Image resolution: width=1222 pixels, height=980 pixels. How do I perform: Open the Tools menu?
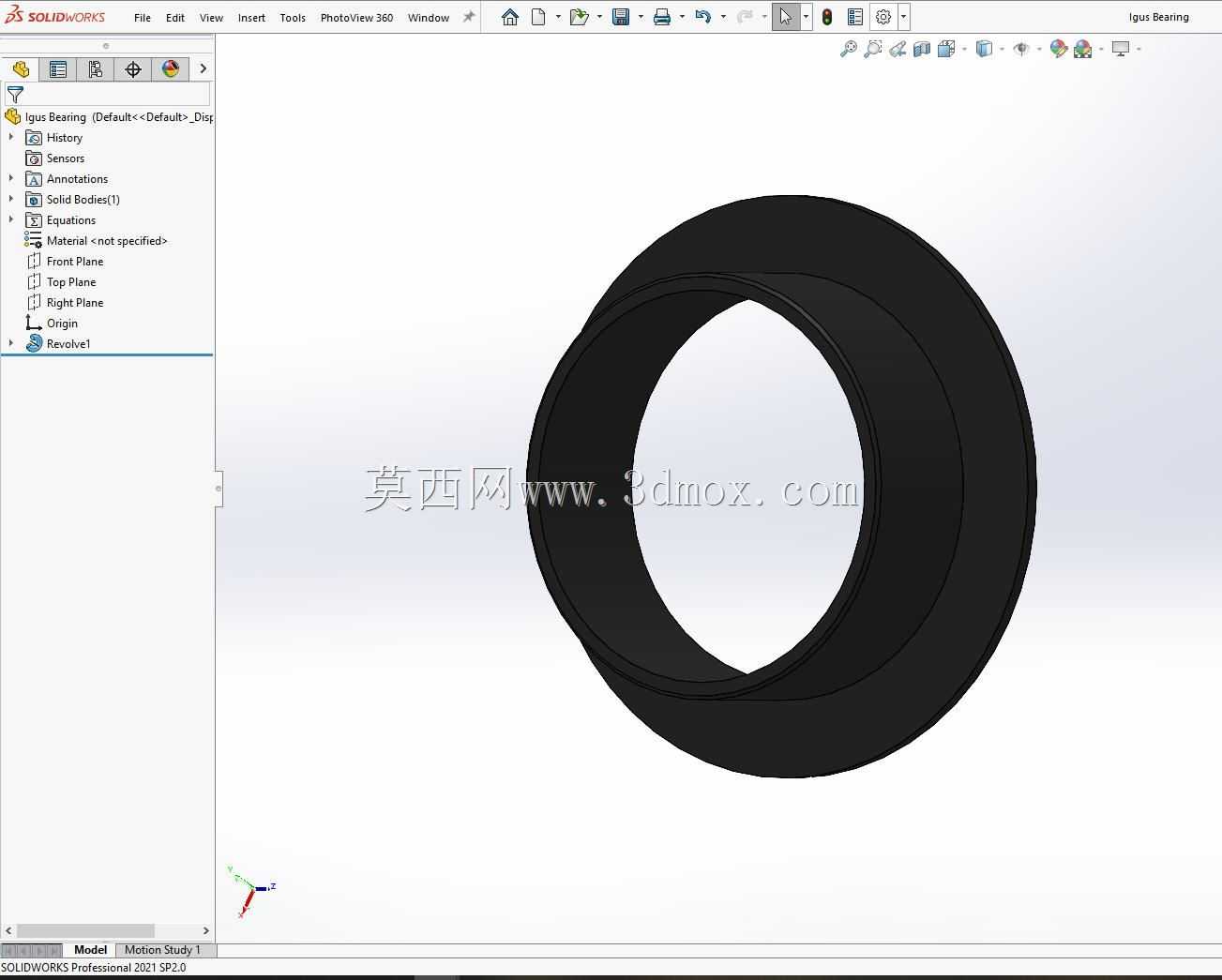click(293, 18)
